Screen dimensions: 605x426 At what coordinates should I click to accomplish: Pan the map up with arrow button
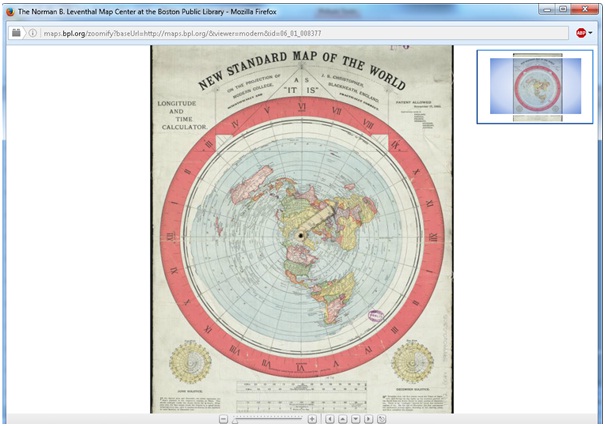pos(343,419)
